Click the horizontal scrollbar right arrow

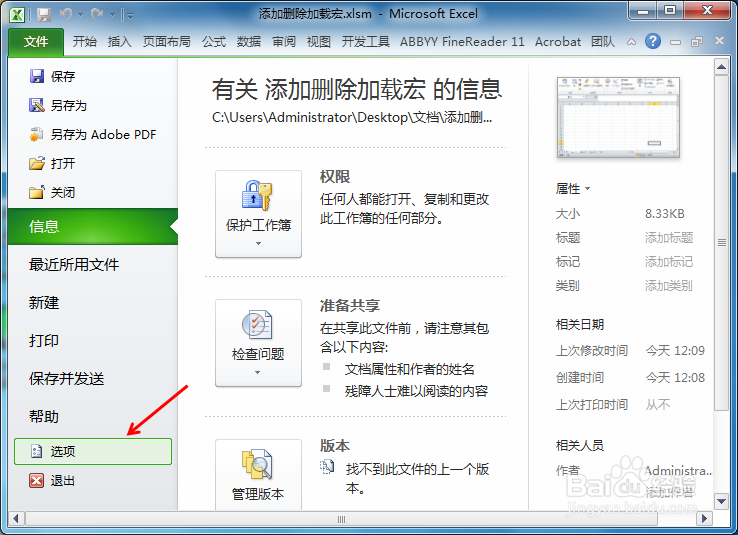pyautogui.click(x=704, y=519)
